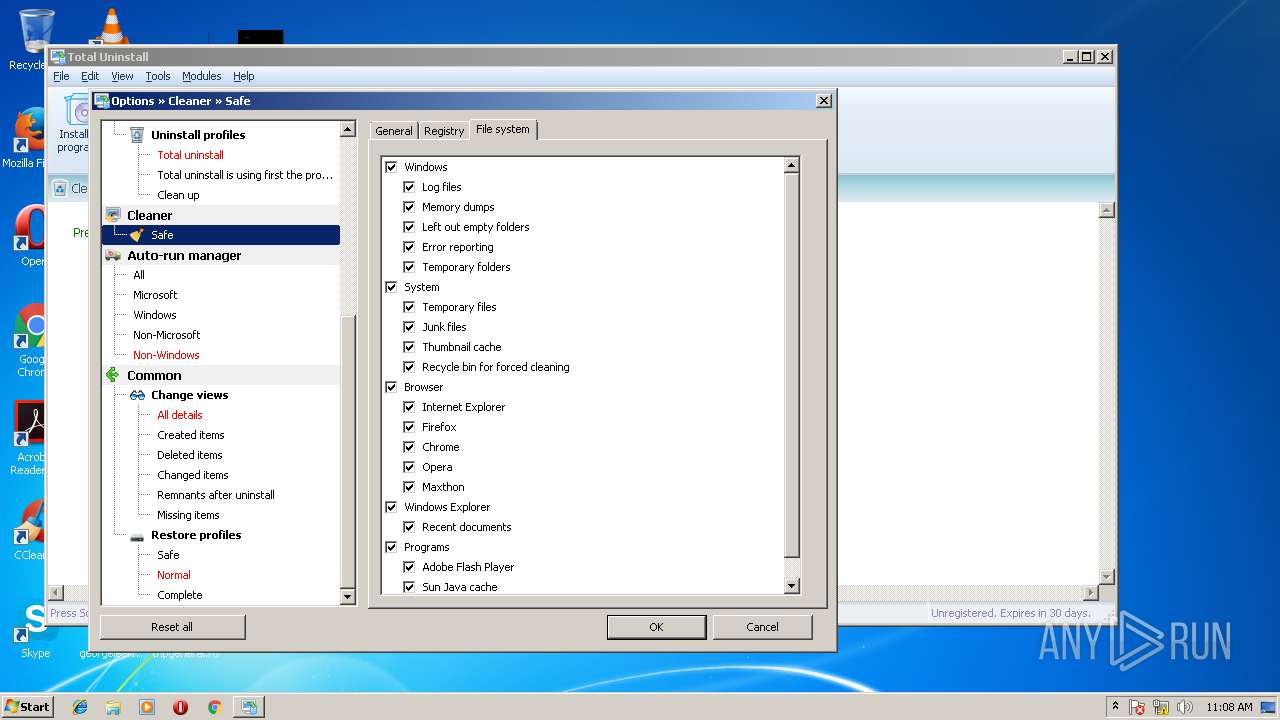Switch to the Registry tab
Viewport: 1280px width, 720px height.
click(444, 131)
